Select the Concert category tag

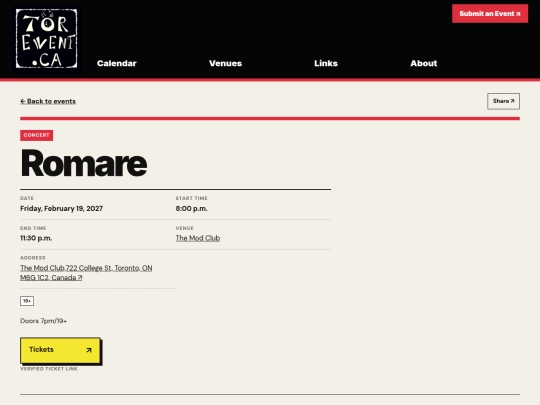click(x=37, y=135)
